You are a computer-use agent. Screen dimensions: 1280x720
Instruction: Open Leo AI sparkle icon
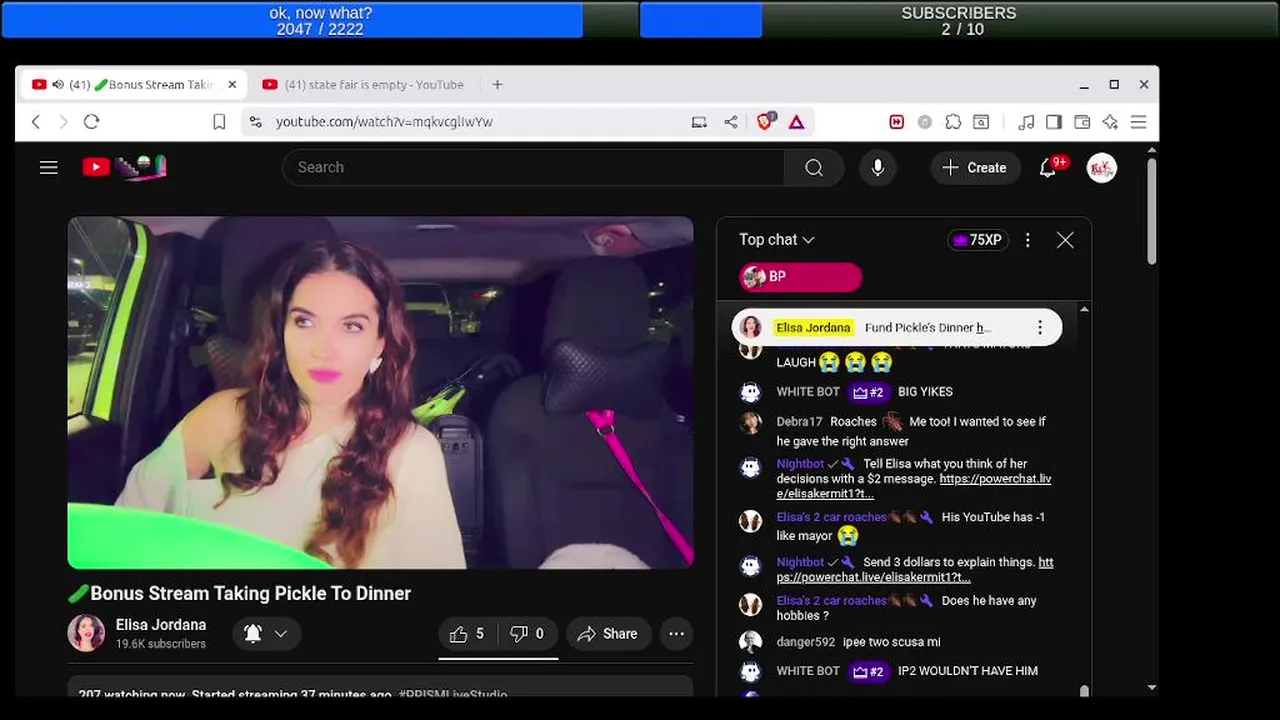pos(1110,122)
